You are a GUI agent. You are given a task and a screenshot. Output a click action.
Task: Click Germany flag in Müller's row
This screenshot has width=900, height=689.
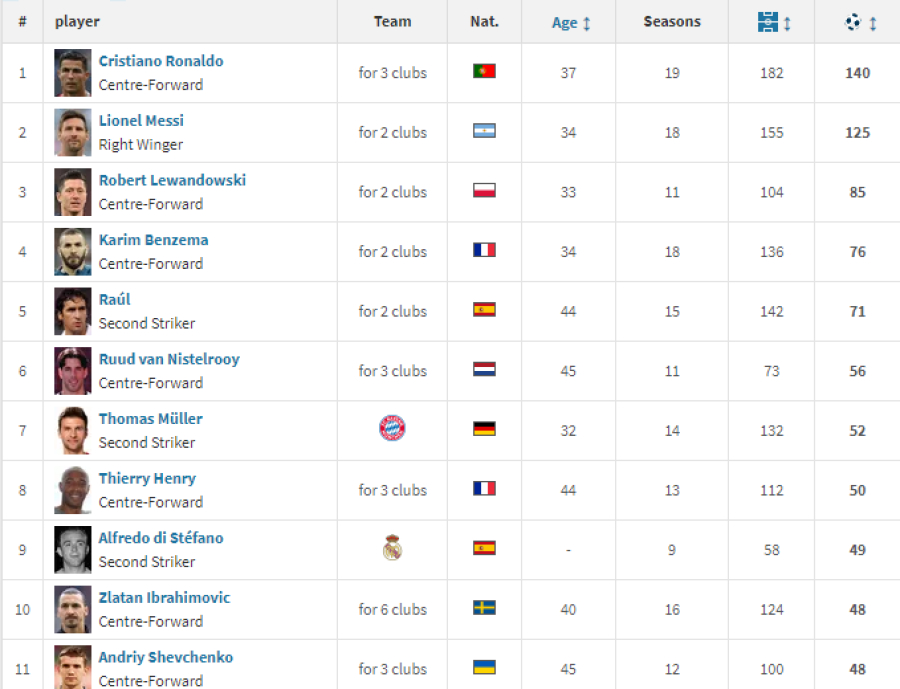coord(484,429)
